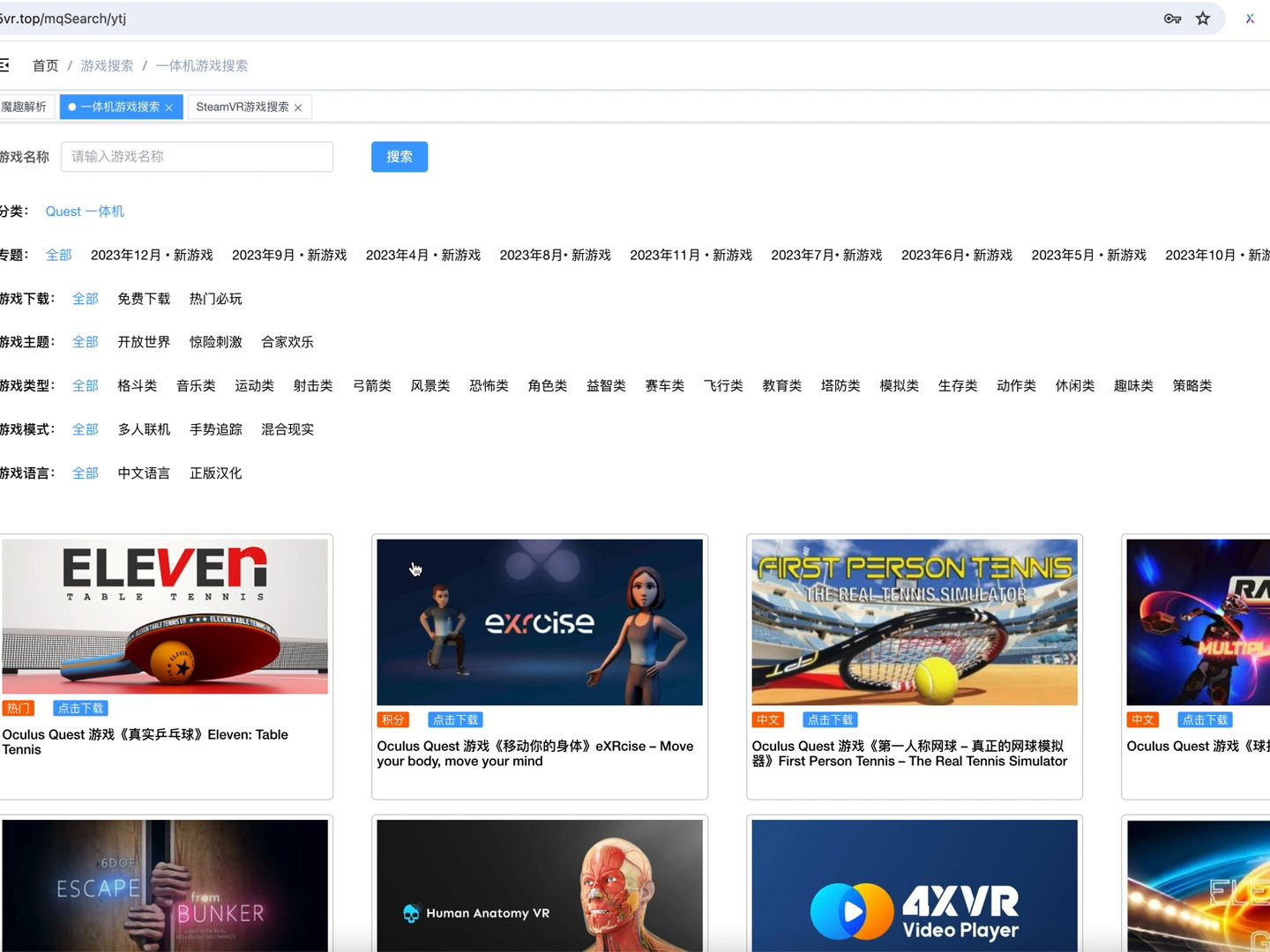Viewport: 1270px width, 952px height.
Task: Filter games by 赛车类 type
Action: [x=665, y=386]
